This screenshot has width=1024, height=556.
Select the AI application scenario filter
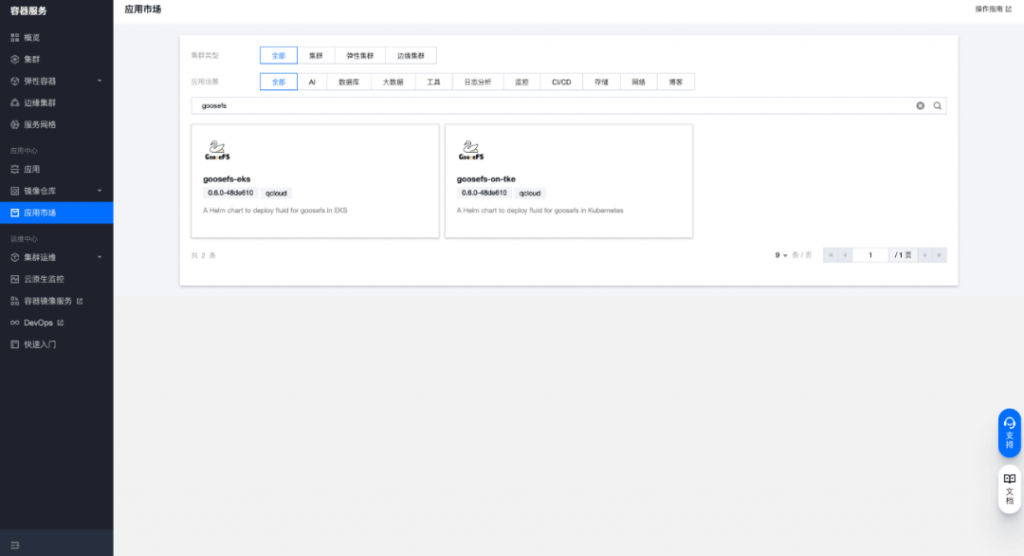pos(312,82)
